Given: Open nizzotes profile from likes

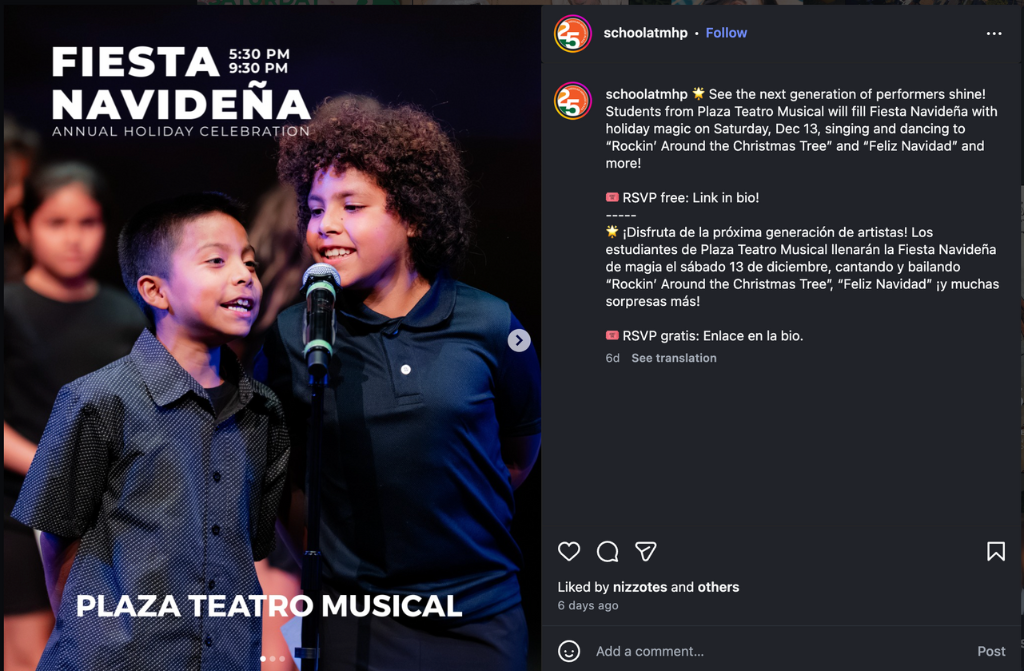Looking at the screenshot, I should [640, 587].
